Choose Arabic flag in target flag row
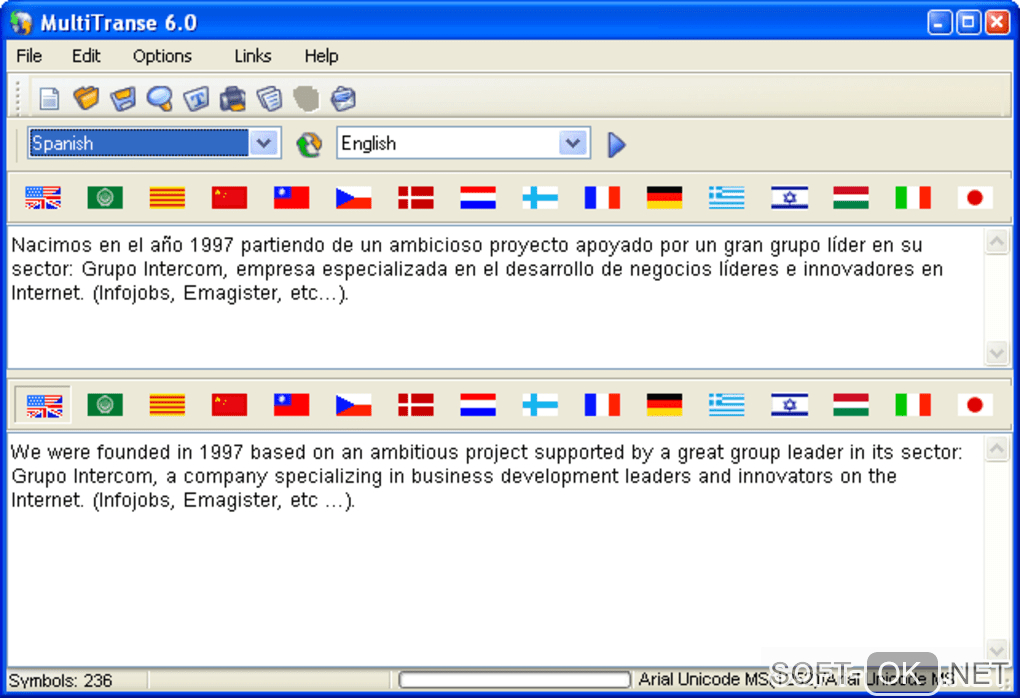The height and width of the screenshot is (698, 1020). coord(105,405)
